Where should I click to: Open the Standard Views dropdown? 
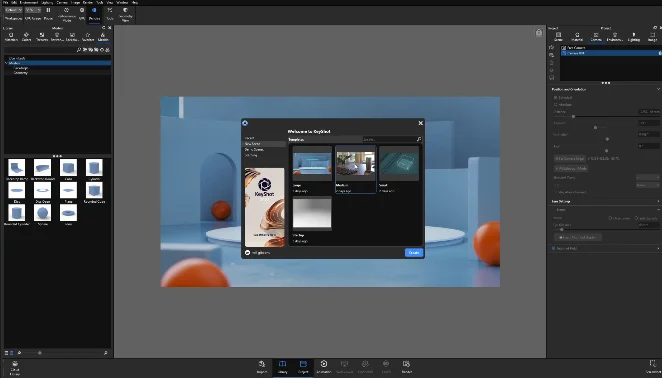click(648, 178)
